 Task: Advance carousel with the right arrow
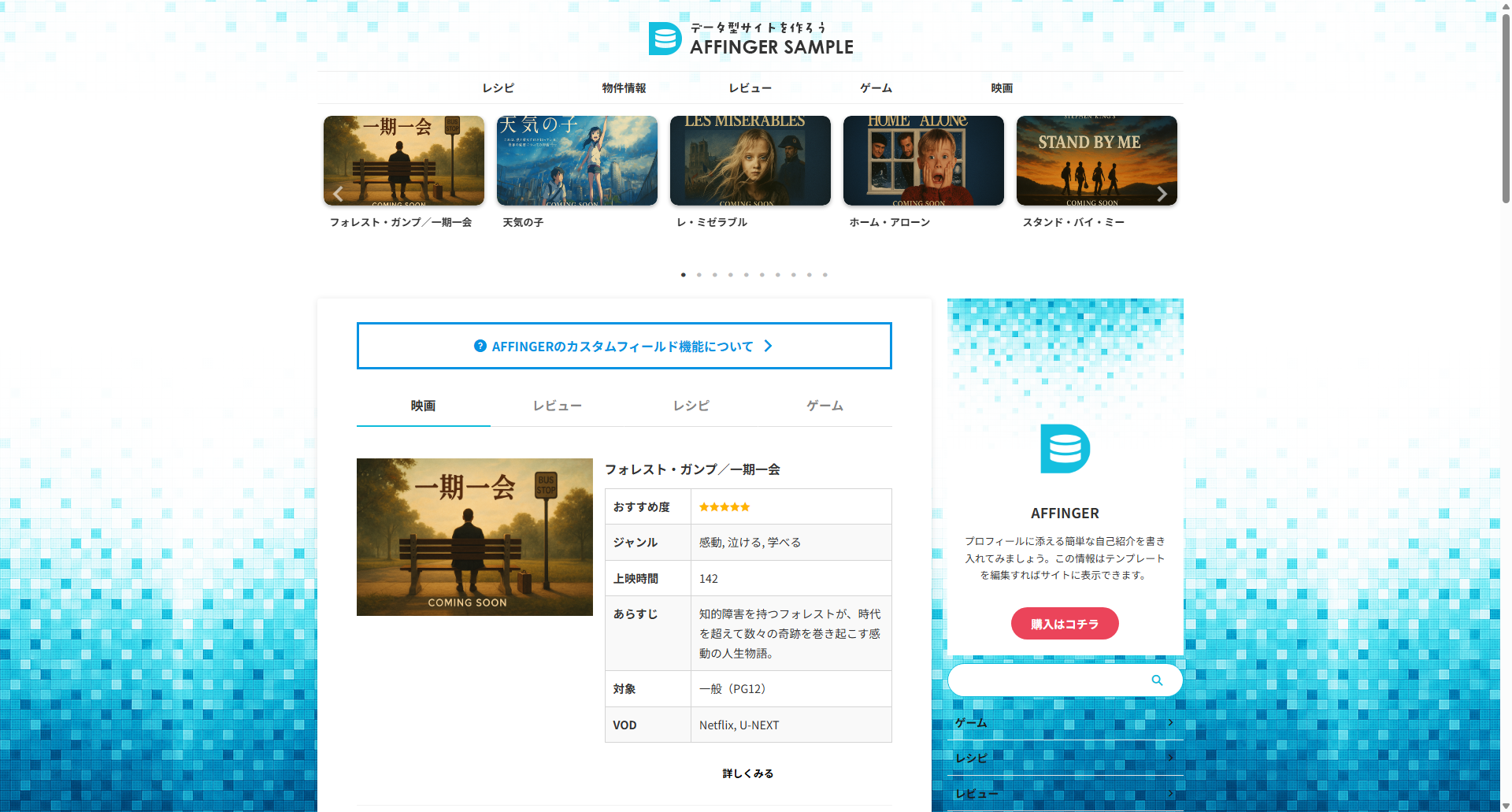1162,194
